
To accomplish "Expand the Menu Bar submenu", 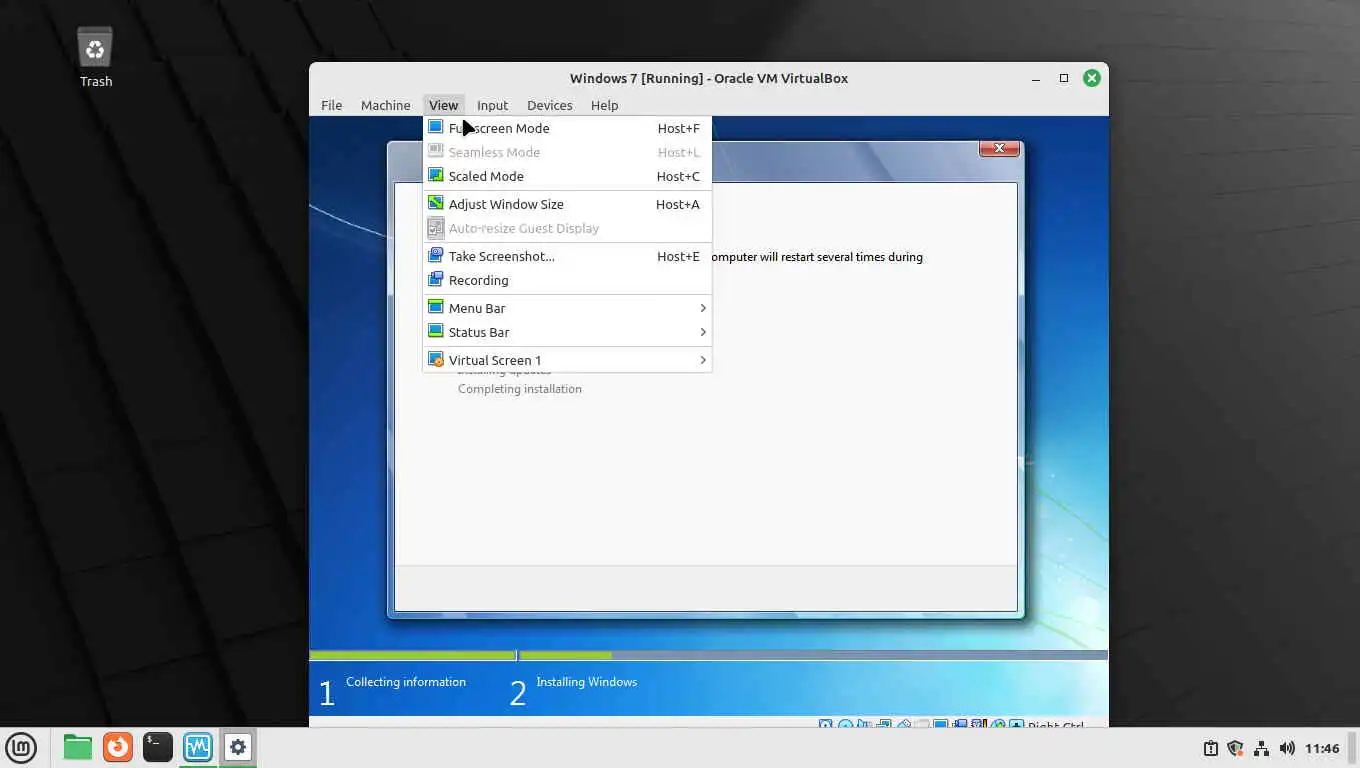I will point(567,308).
